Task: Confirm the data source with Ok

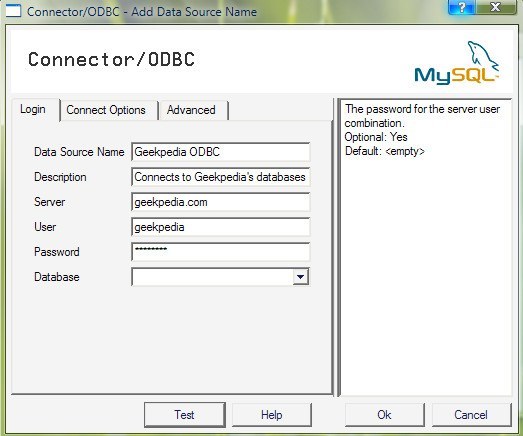Action: [x=384, y=415]
